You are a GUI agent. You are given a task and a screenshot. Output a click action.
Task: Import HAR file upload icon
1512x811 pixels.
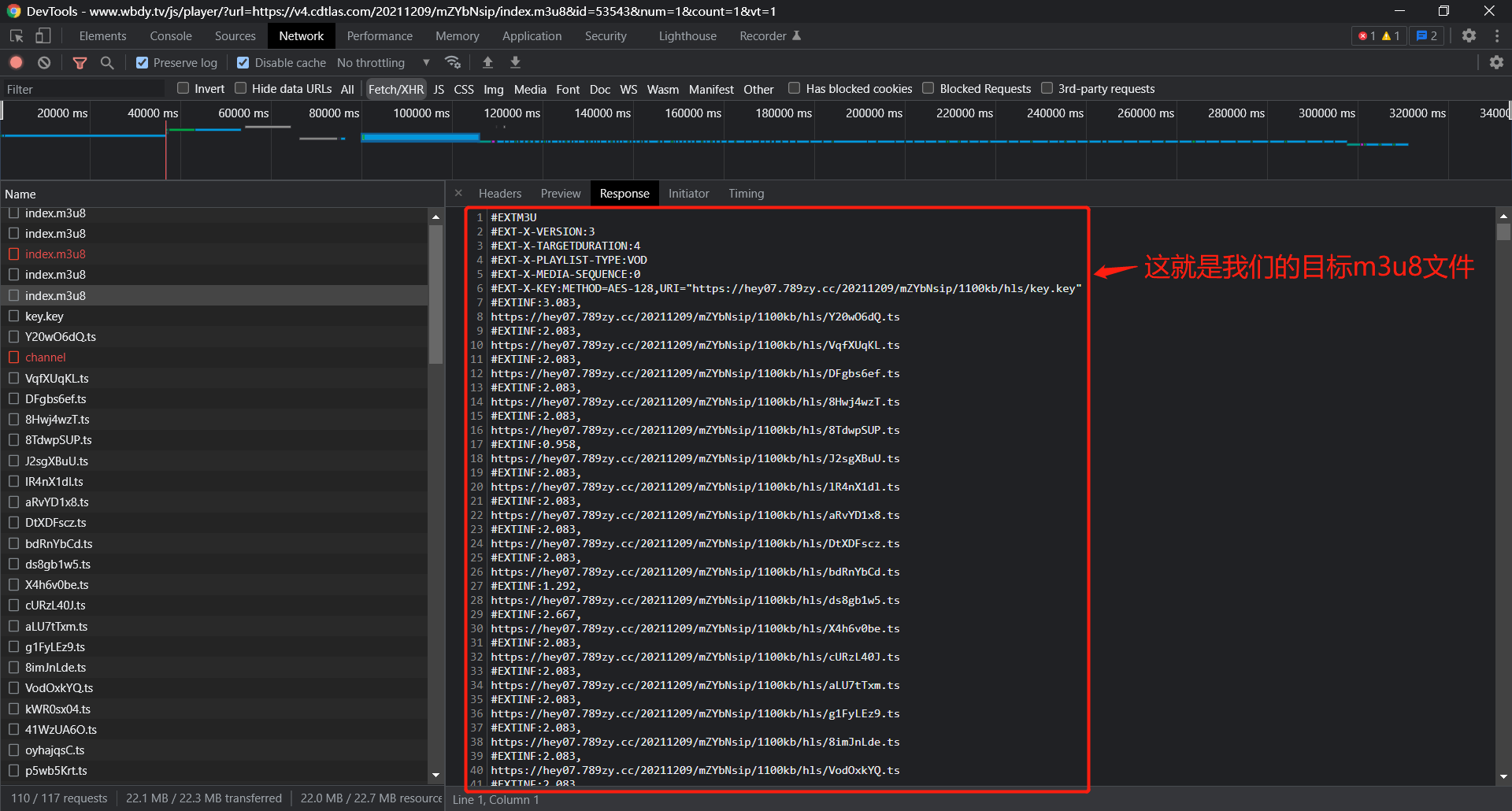[x=487, y=62]
